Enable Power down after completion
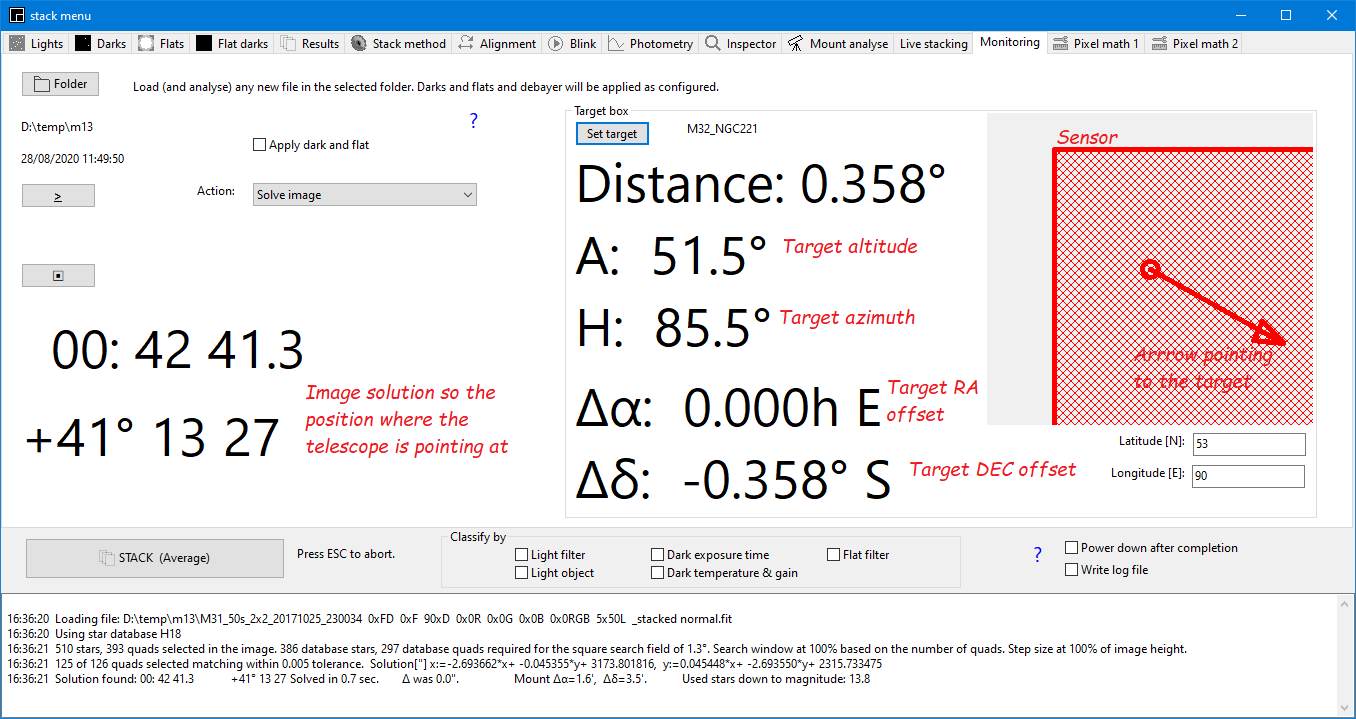This screenshot has width=1356, height=719. [1072, 548]
